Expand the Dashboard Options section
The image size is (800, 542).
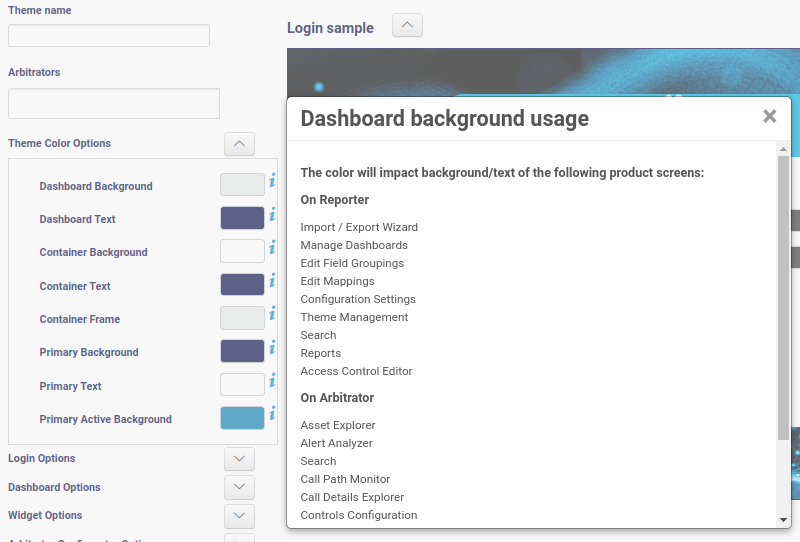click(239, 488)
